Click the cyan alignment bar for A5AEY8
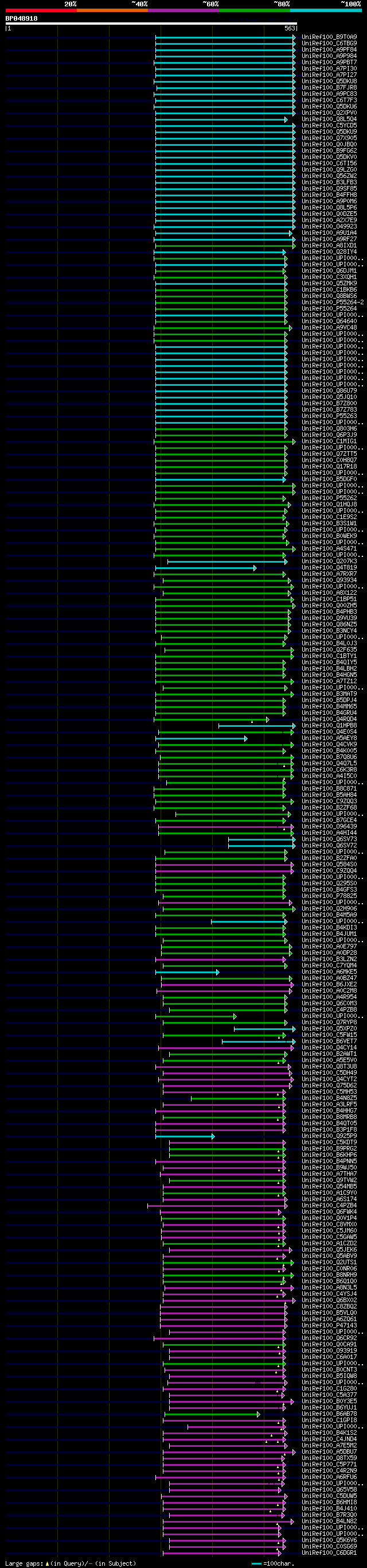Screen dimensions: 367x1568 [x=202, y=738]
